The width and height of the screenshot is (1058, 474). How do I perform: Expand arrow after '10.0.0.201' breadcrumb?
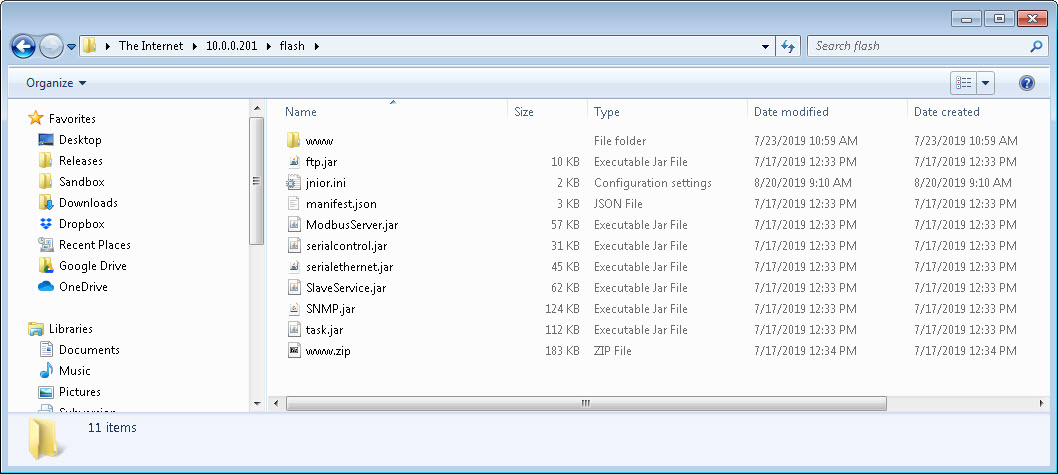[269, 47]
